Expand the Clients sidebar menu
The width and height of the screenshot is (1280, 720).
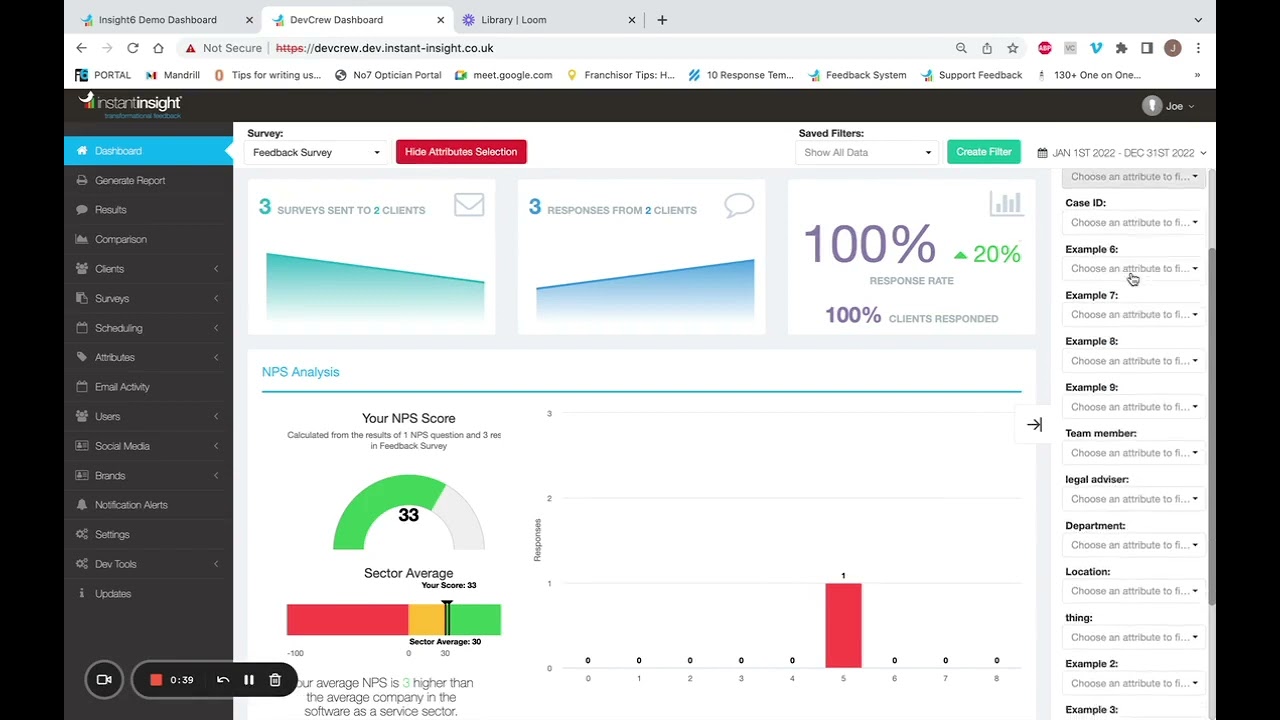coord(148,269)
